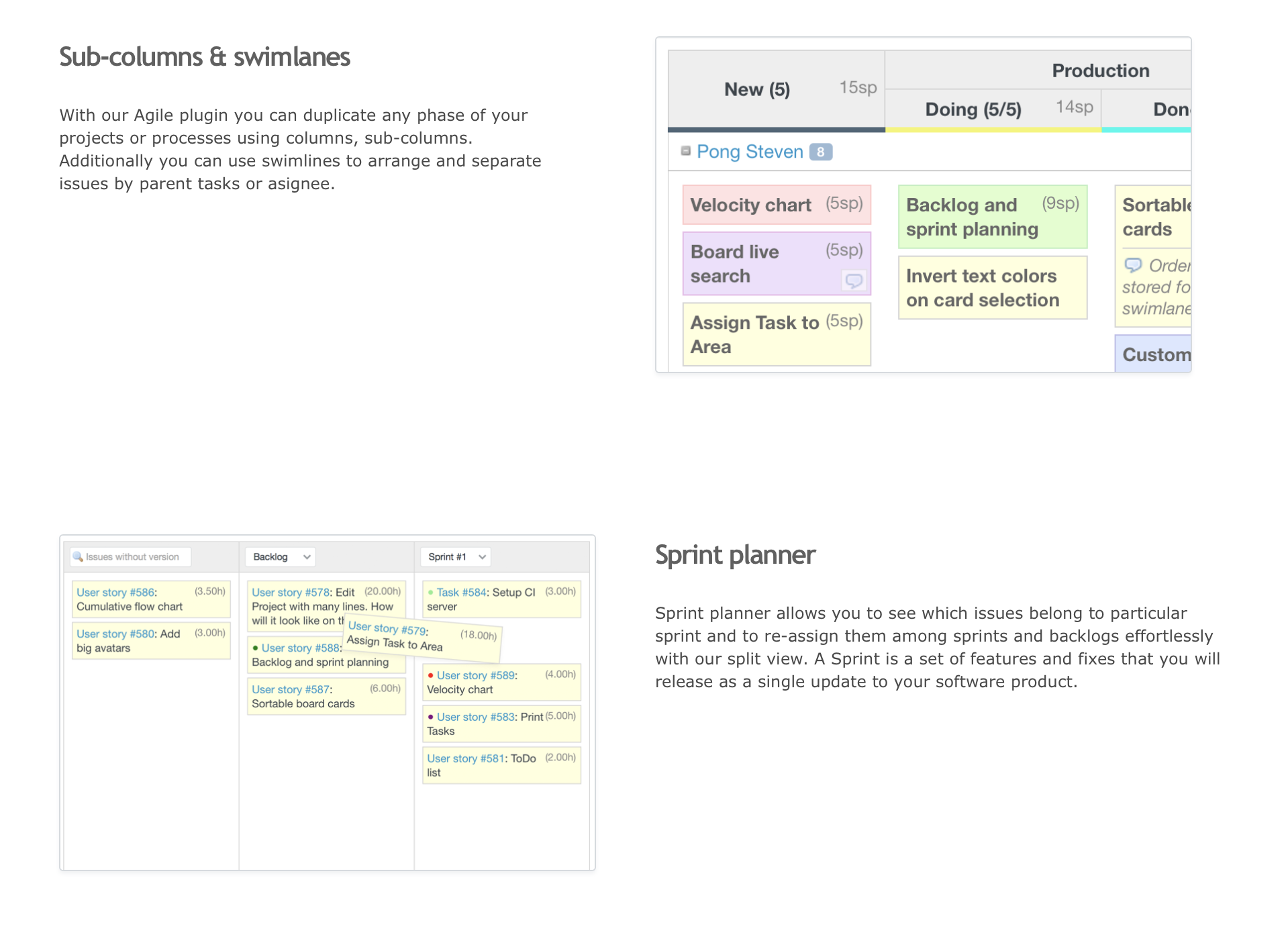Collapse the Pong Steven swimlane
Screen dimensions: 1288x947
coord(685,151)
